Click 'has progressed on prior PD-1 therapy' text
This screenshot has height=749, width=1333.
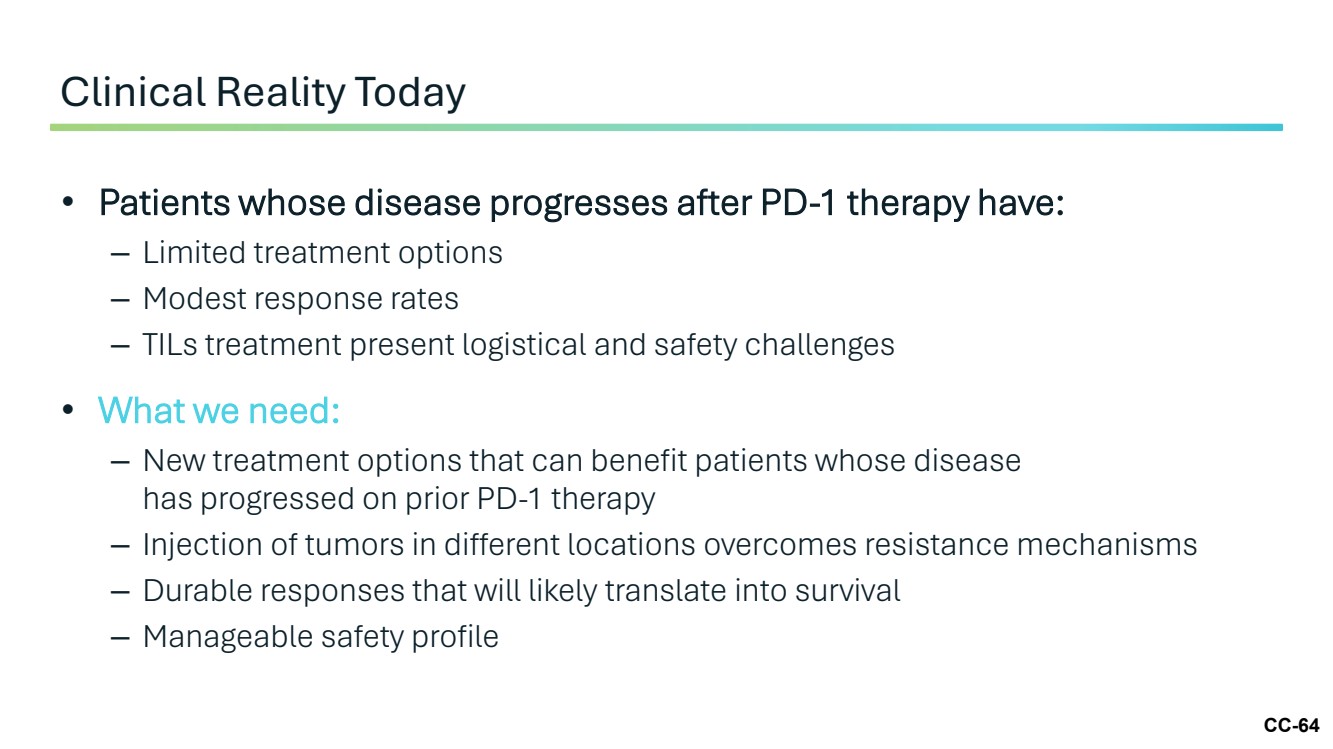[399, 498]
